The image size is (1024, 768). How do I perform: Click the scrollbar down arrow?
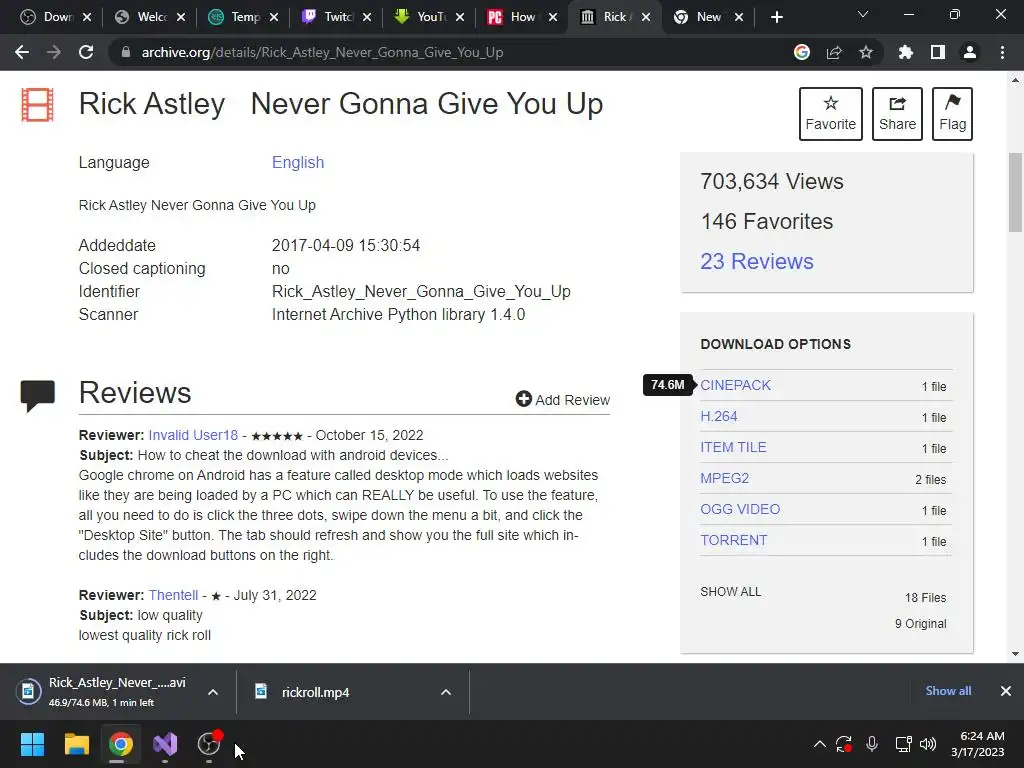[1015, 654]
